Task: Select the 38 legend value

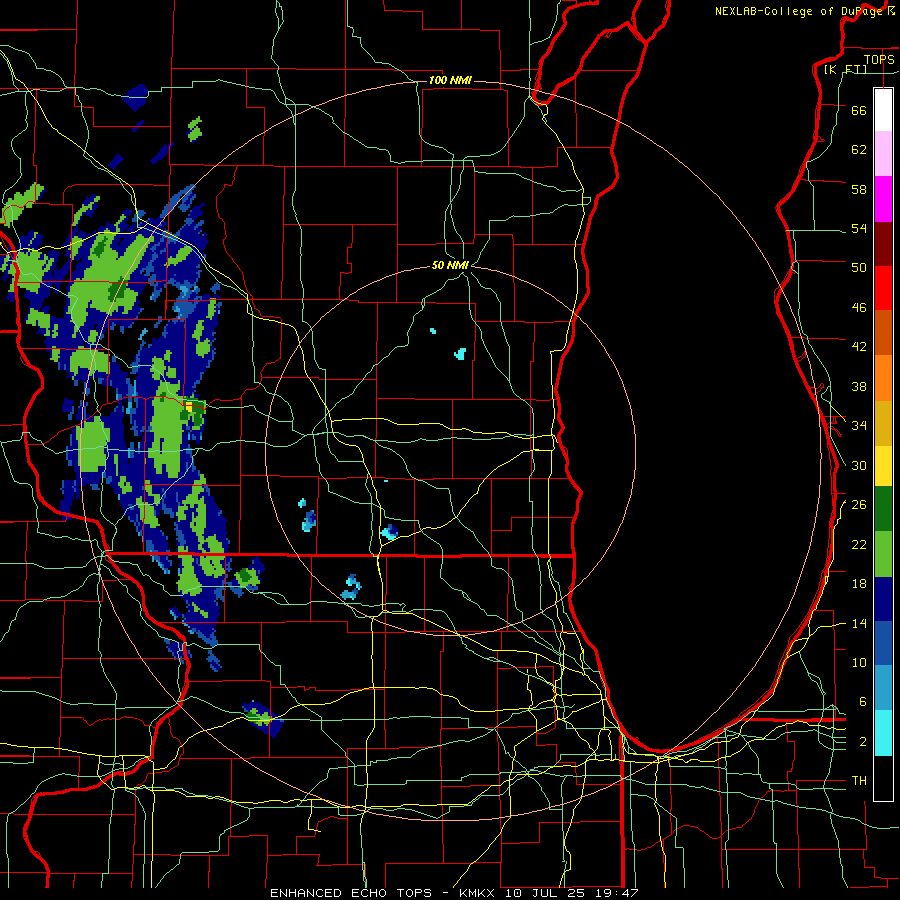Action: (x=859, y=386)
